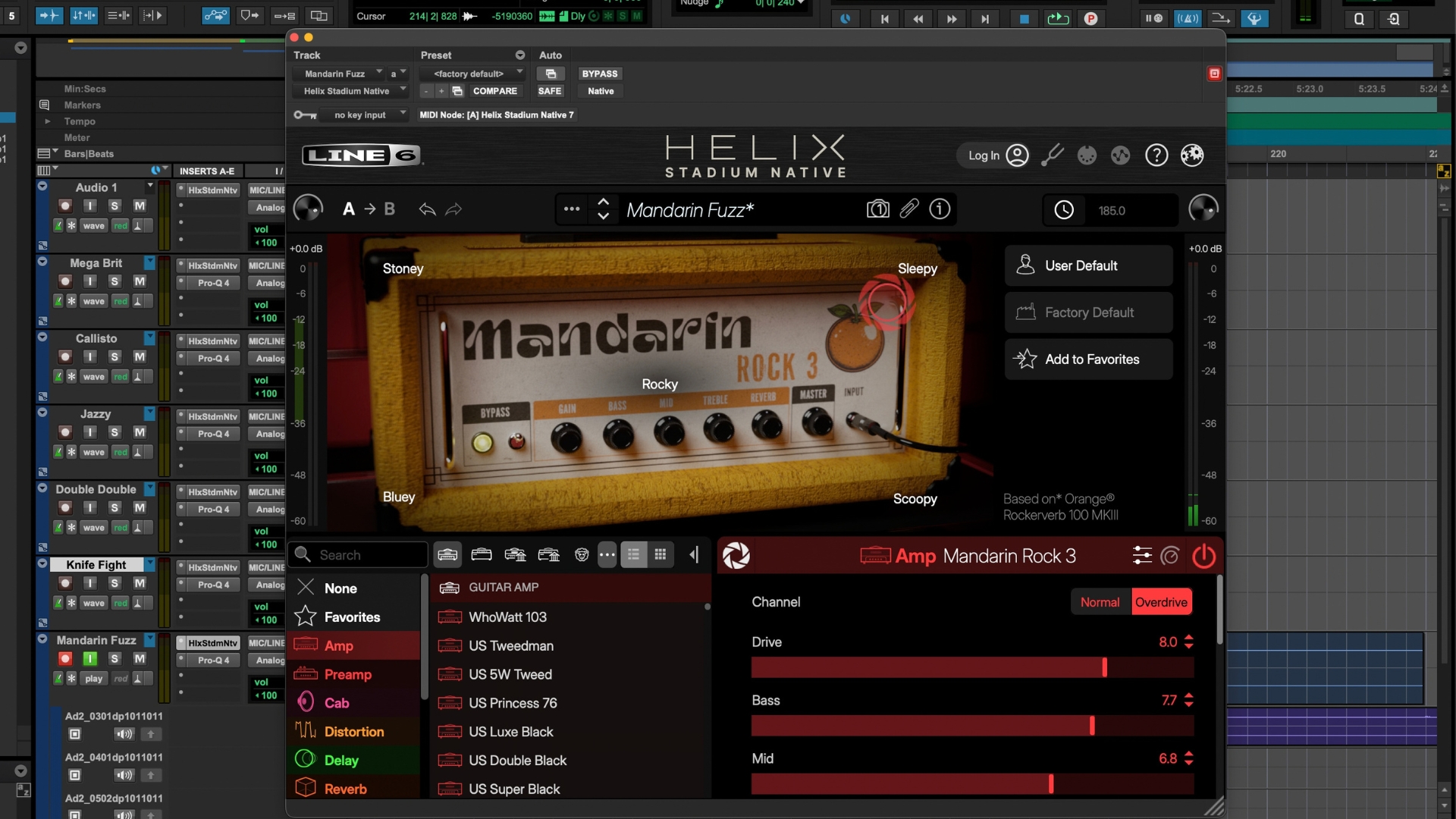This screenshot has width=1456, height=819.
Task: Click the Log In button
Action: [x=995, y=155]
